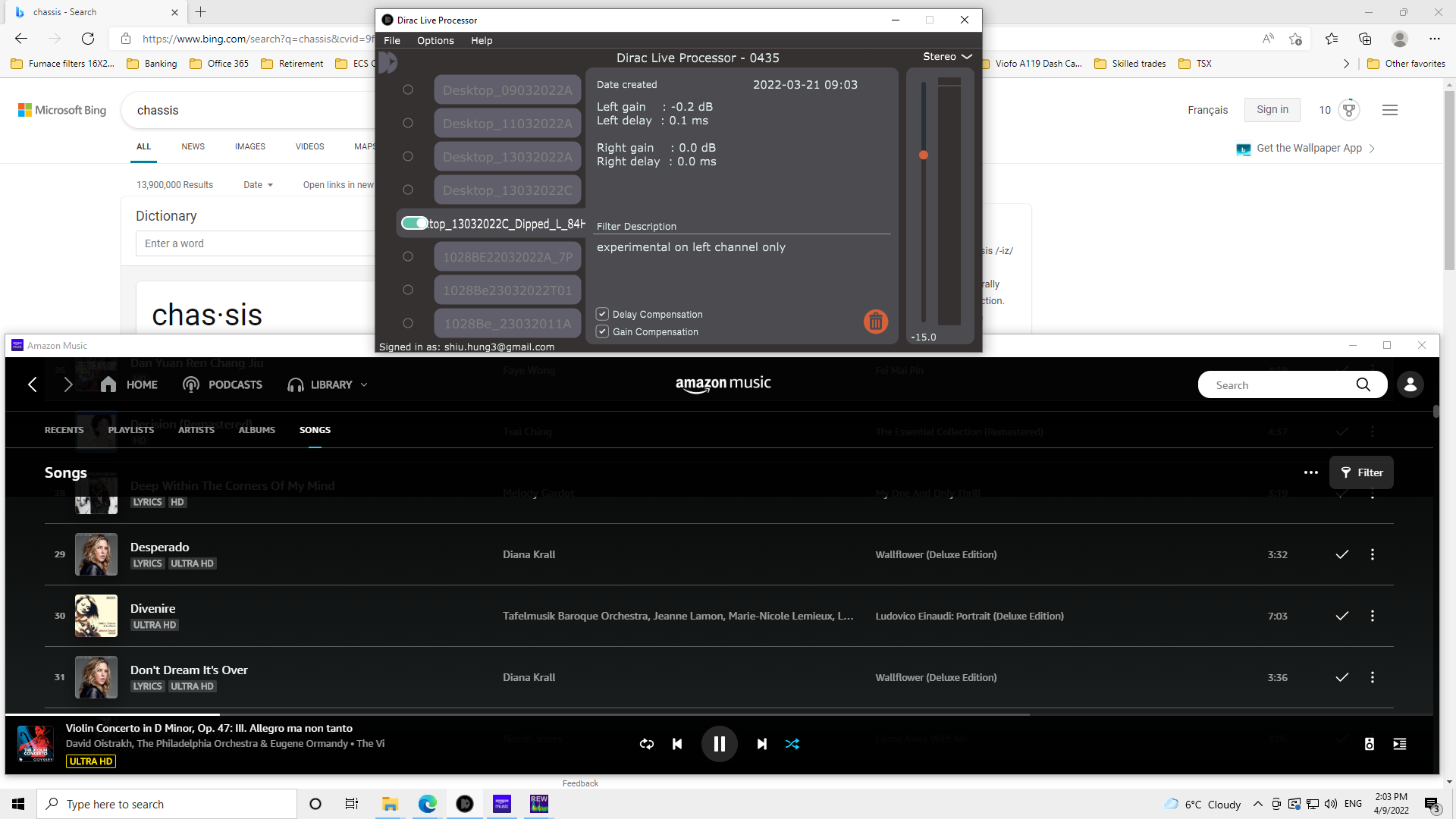Click the orange delete filter trash icon
The height and width of the screenshot is (819, 1456).
(875, 322)
